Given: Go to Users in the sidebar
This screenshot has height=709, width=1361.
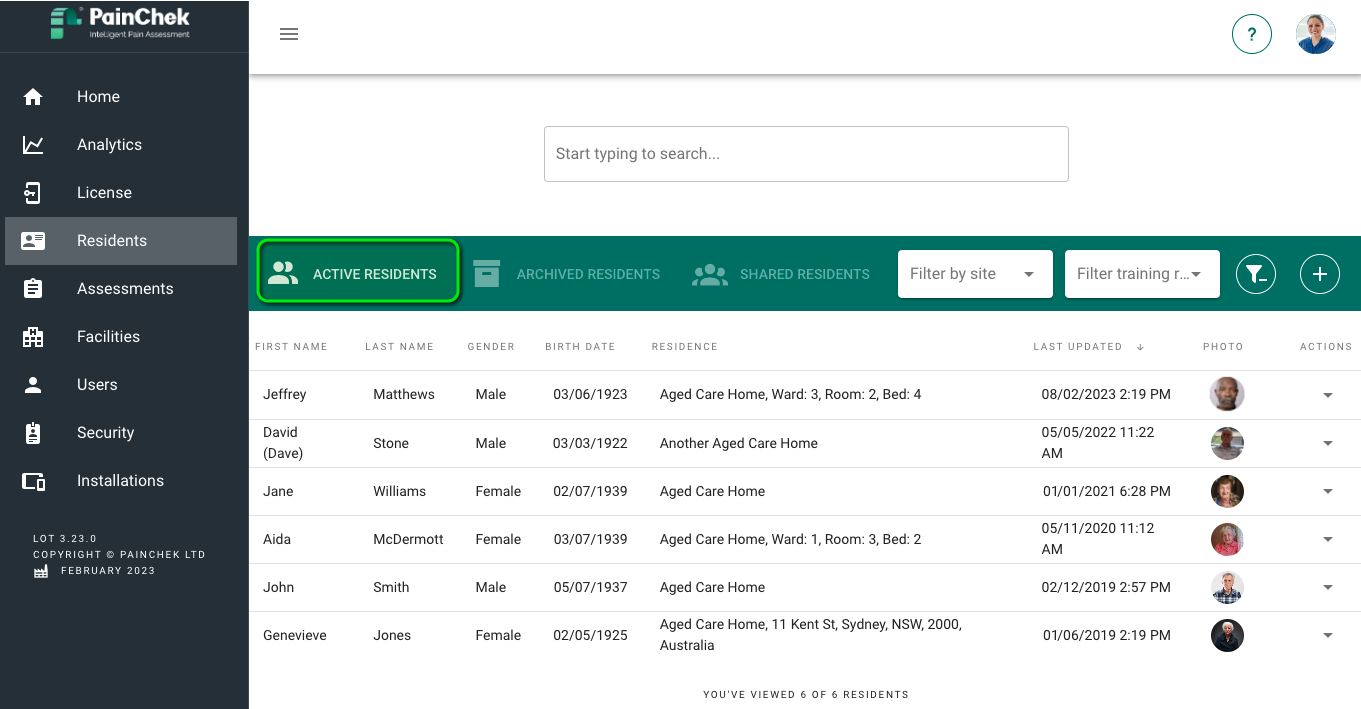Looking at the screenshot, I should click(121, 385).
